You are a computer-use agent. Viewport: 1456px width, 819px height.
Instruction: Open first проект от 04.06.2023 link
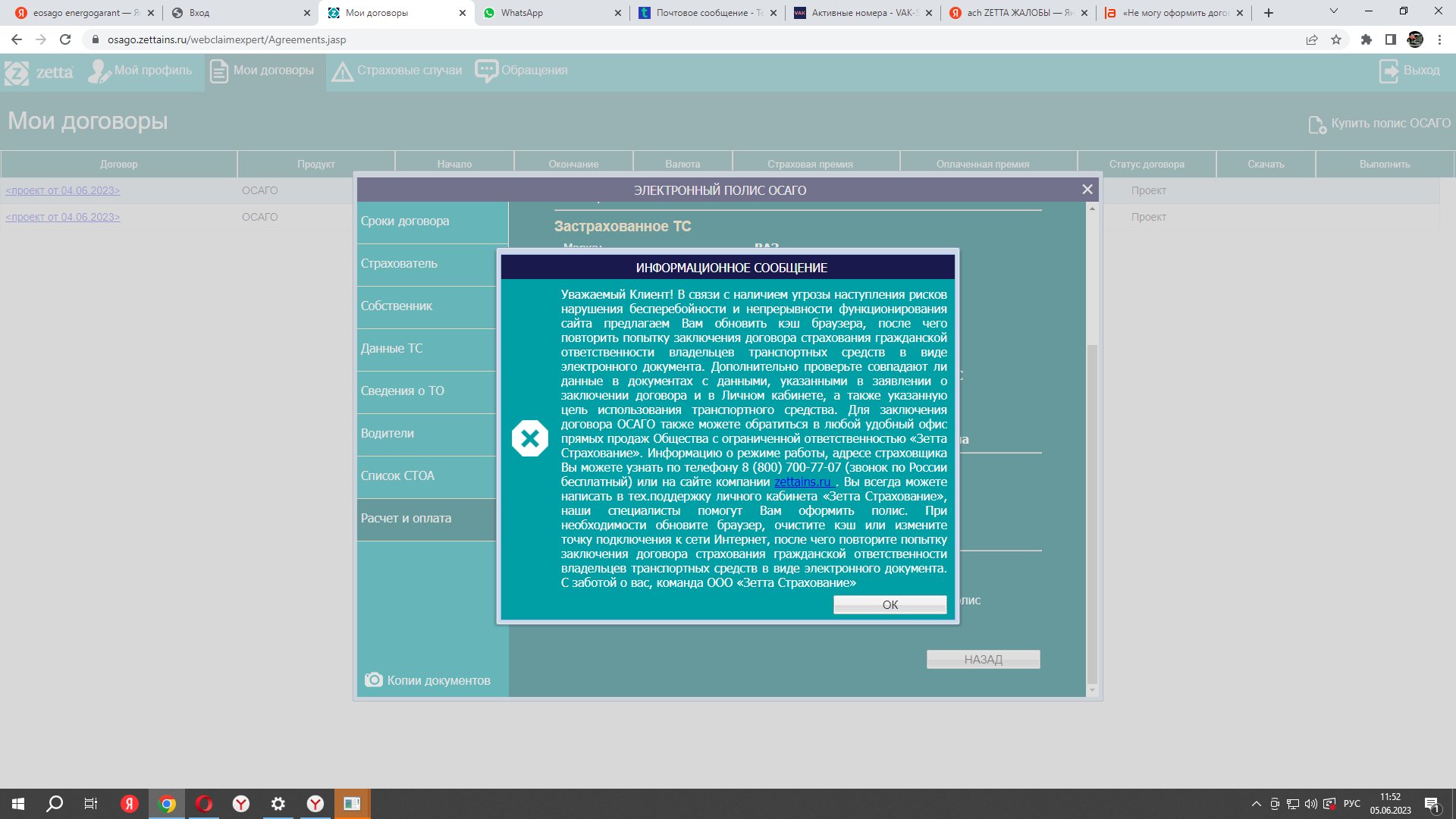63,190
